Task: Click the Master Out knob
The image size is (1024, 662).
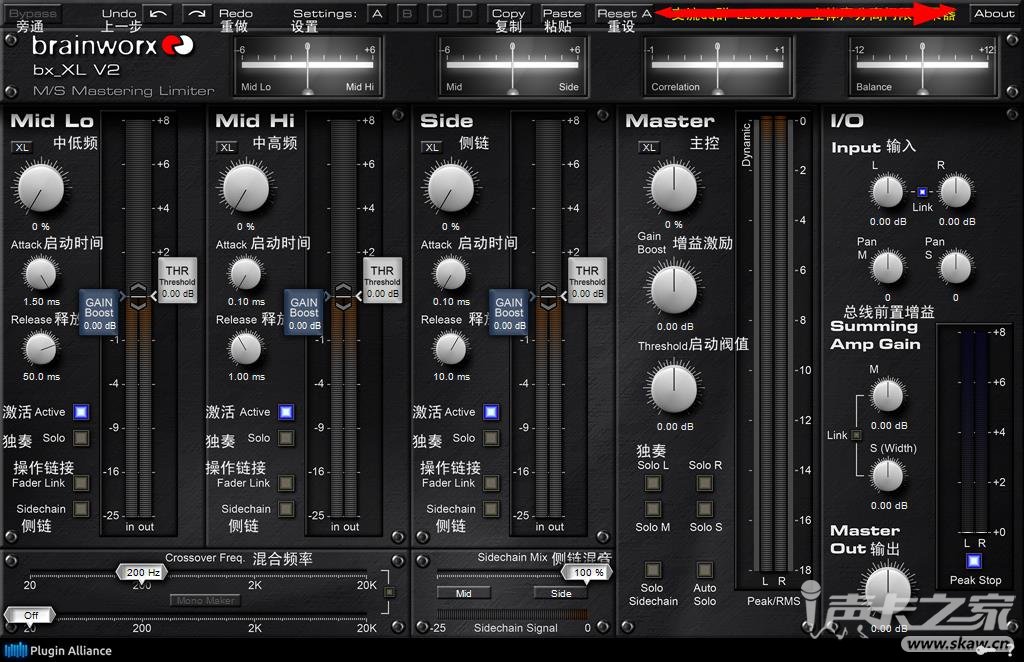Action: tap(888, 591)
